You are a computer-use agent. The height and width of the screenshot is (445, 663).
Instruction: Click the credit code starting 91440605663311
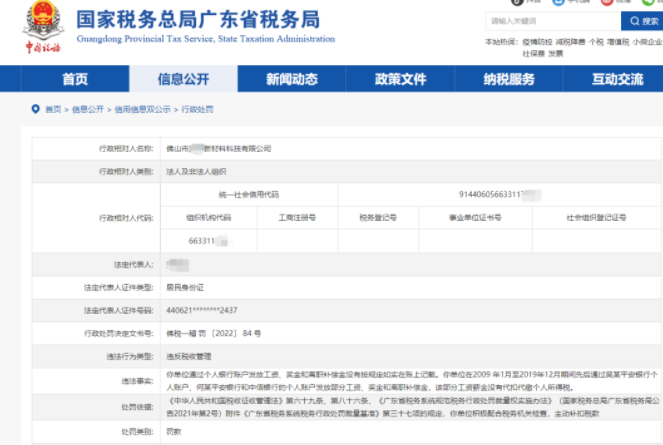pyautogui.click(x=499, y=195)
